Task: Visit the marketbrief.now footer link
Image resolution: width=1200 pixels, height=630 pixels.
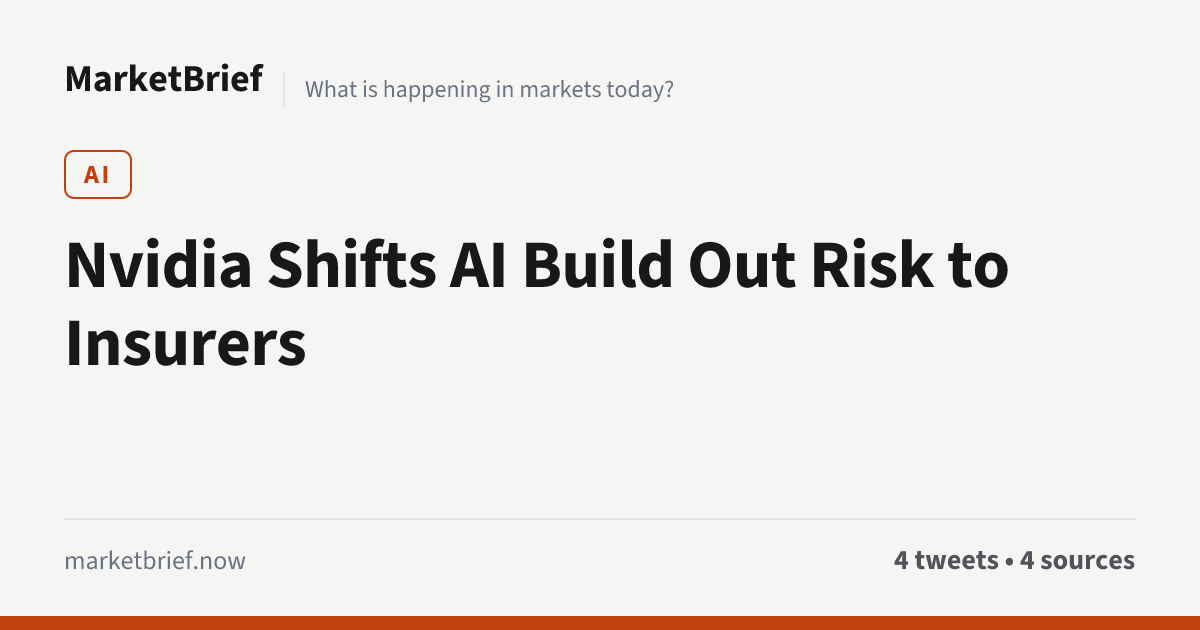Action: click(x=155, y=560)
